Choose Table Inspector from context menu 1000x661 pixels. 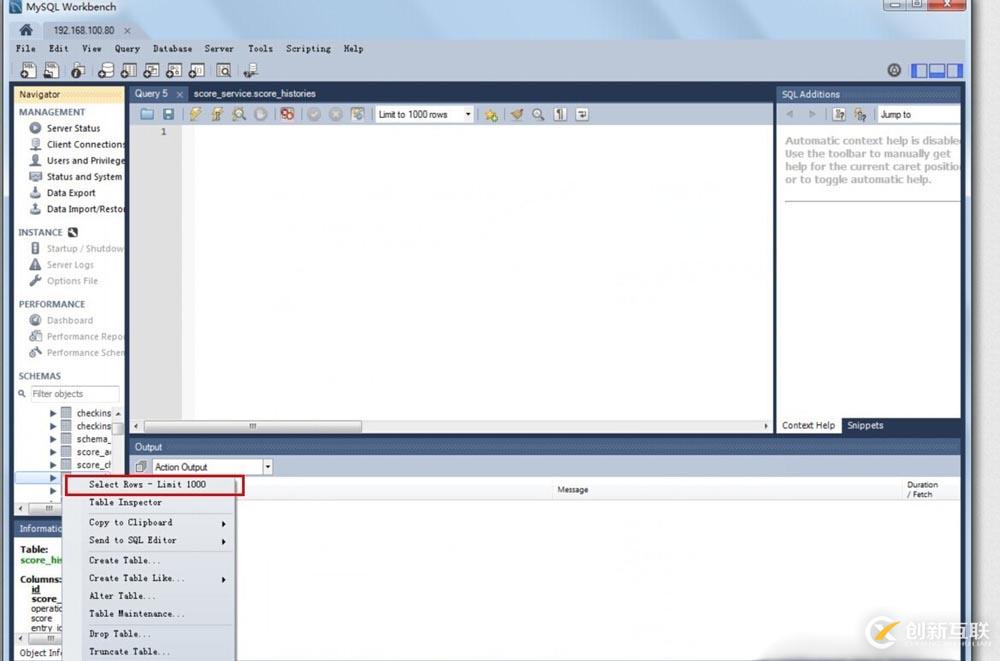click(x=151, y=502)
